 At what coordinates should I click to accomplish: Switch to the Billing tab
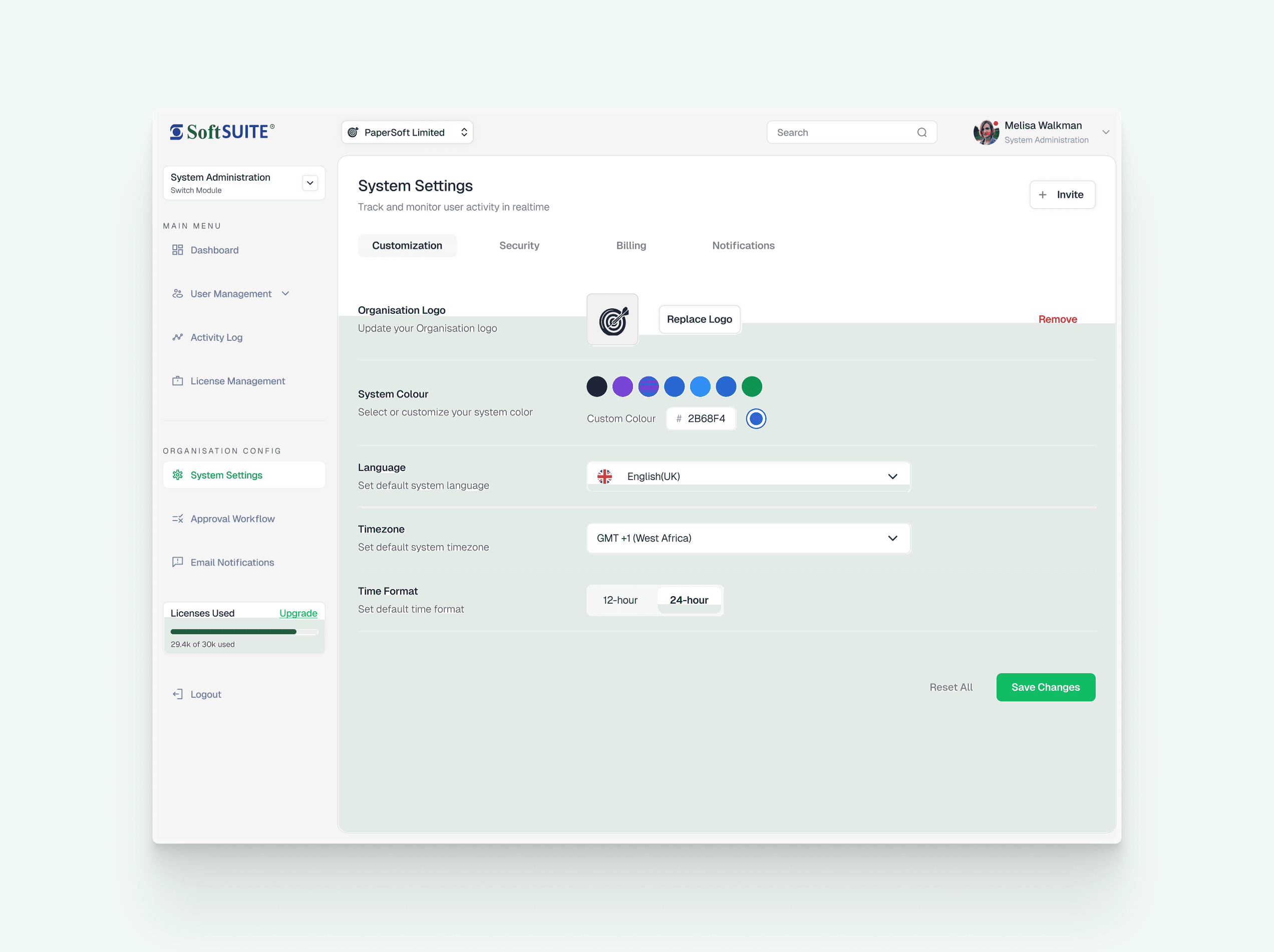coord(630,245)
